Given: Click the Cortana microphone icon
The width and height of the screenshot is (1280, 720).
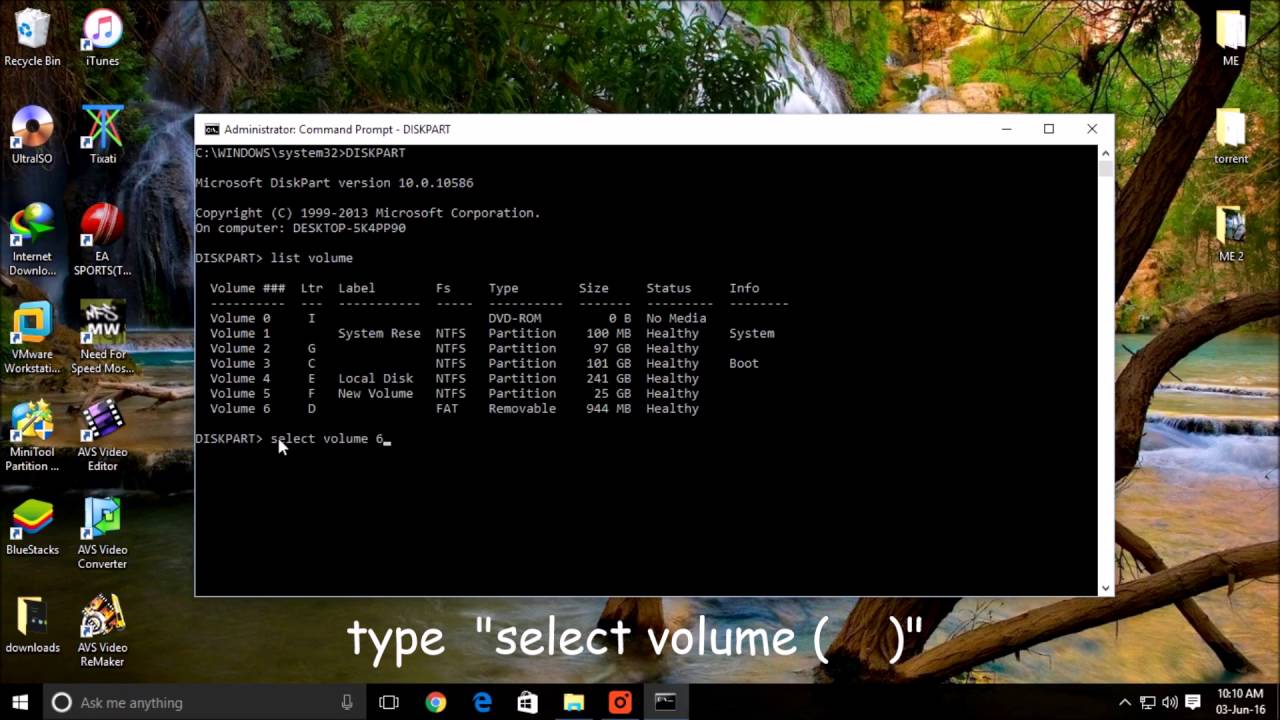Looking at the screenshot, I should (347, 702).
